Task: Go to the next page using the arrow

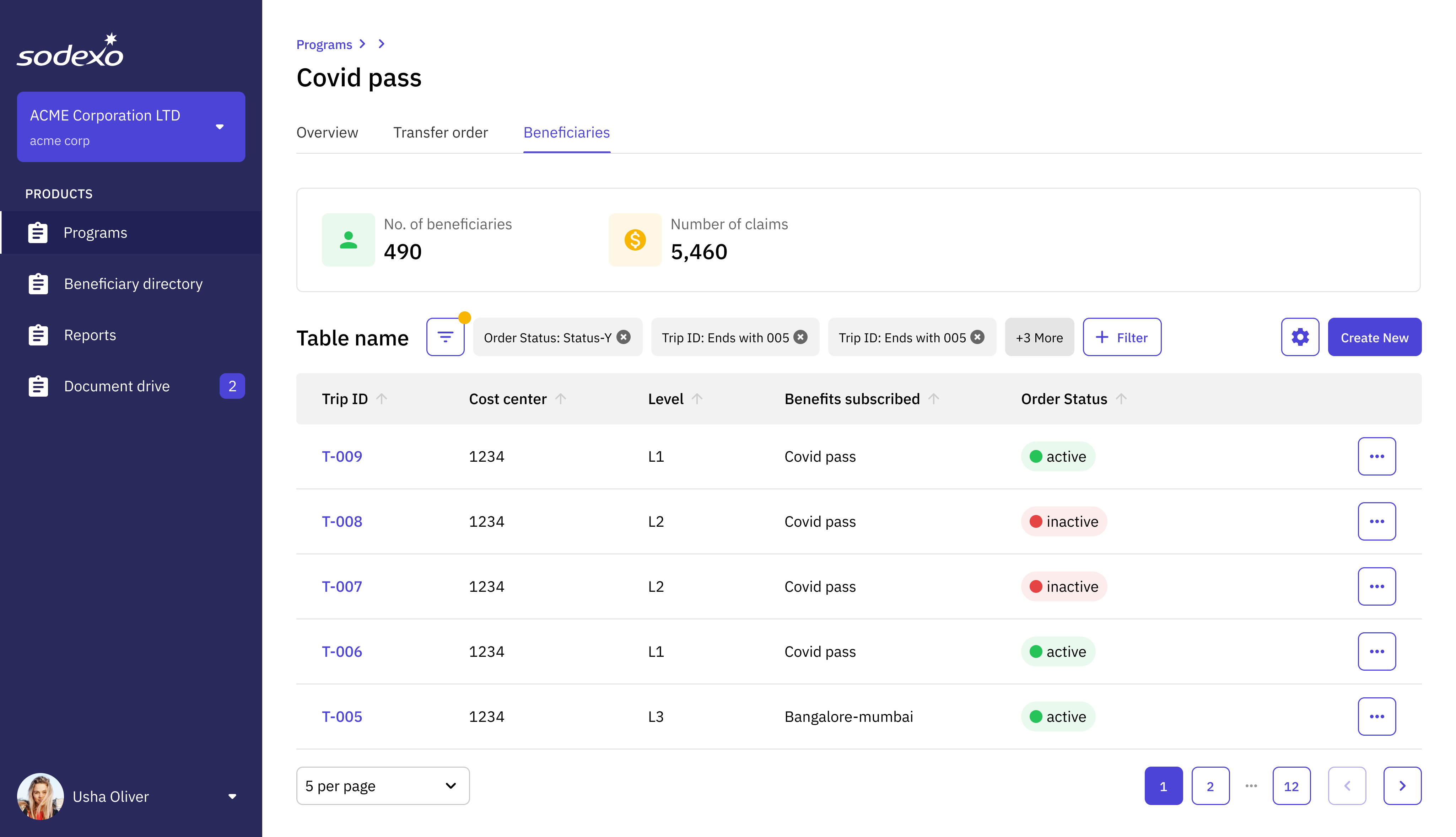Action: click(x=1402, y=786)
